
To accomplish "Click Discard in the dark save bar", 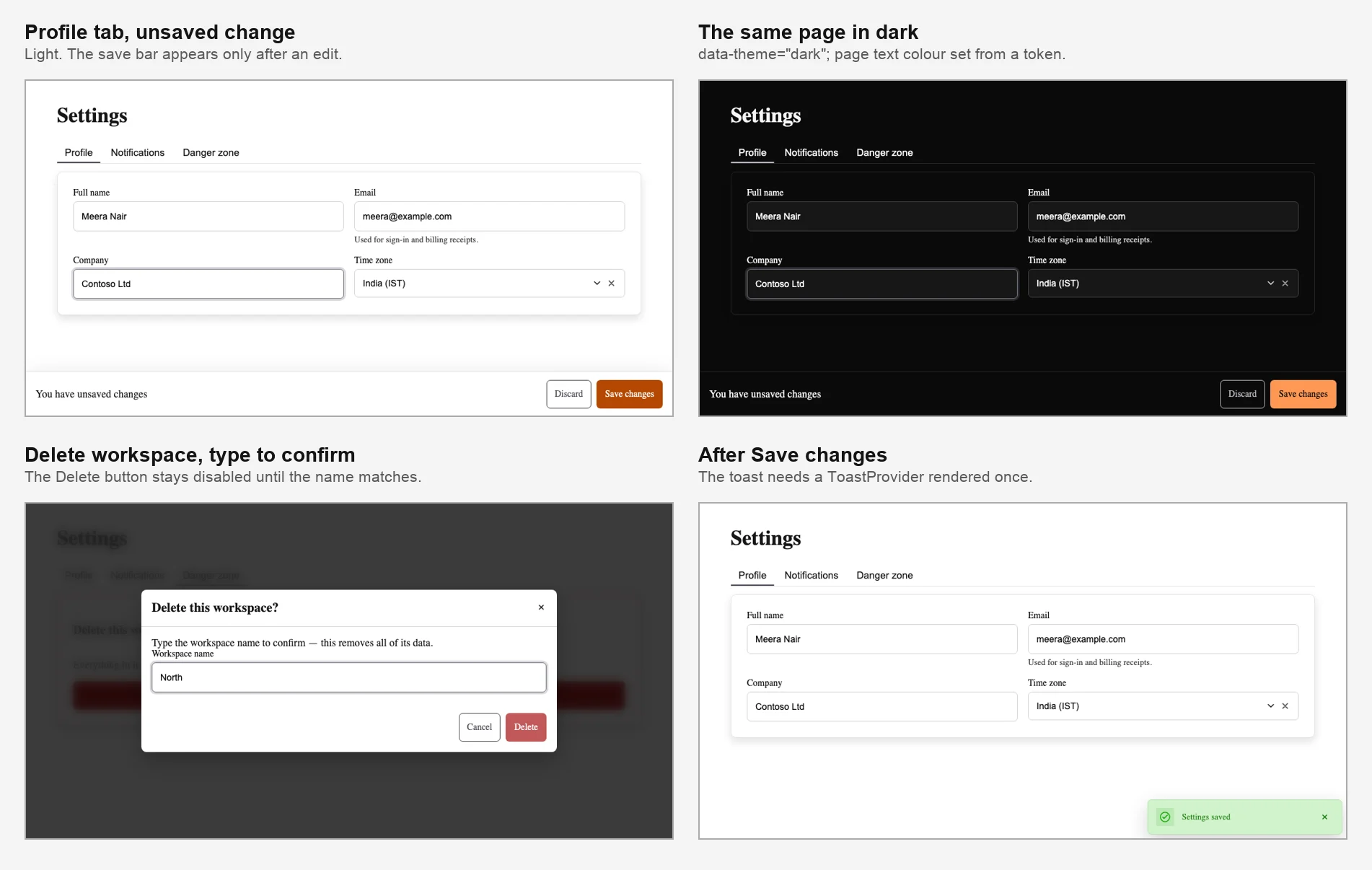I will [1242, 394].
